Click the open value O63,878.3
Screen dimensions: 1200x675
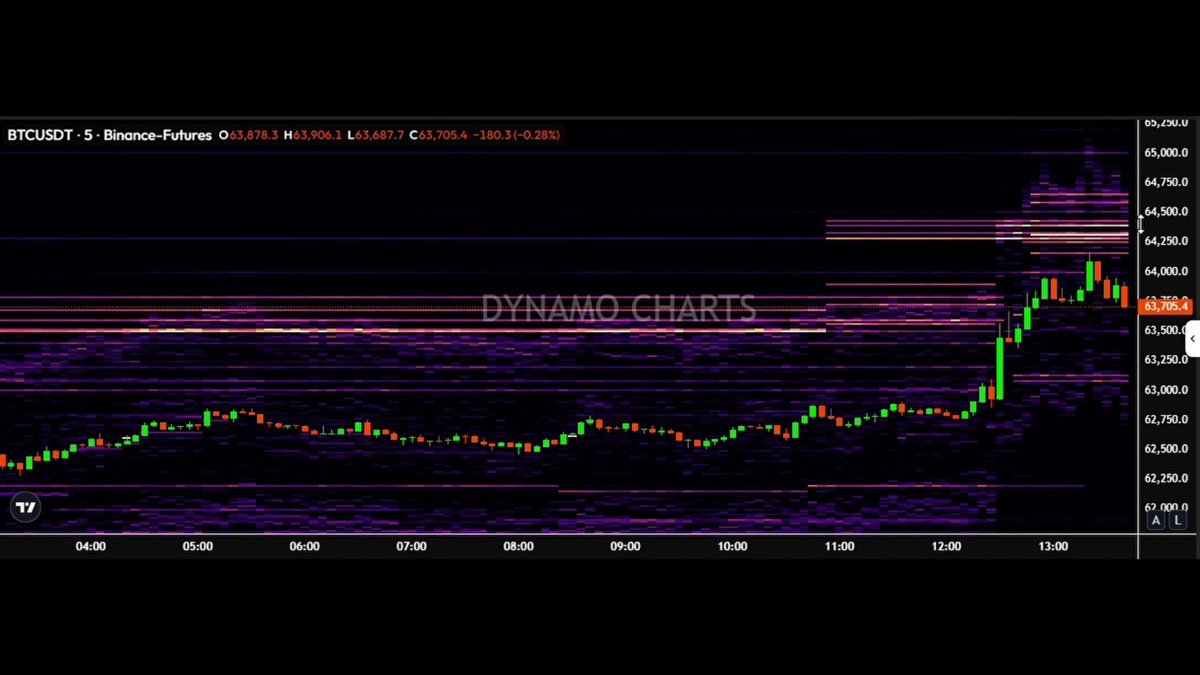[249, 135]
